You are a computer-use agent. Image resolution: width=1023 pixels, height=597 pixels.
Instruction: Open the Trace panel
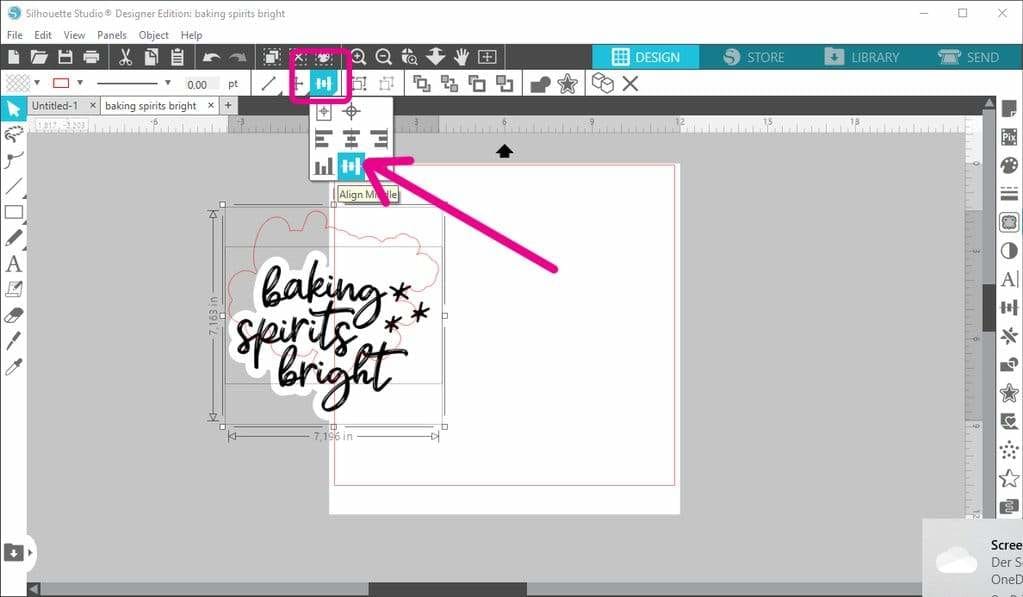[x=1009, y=222]
